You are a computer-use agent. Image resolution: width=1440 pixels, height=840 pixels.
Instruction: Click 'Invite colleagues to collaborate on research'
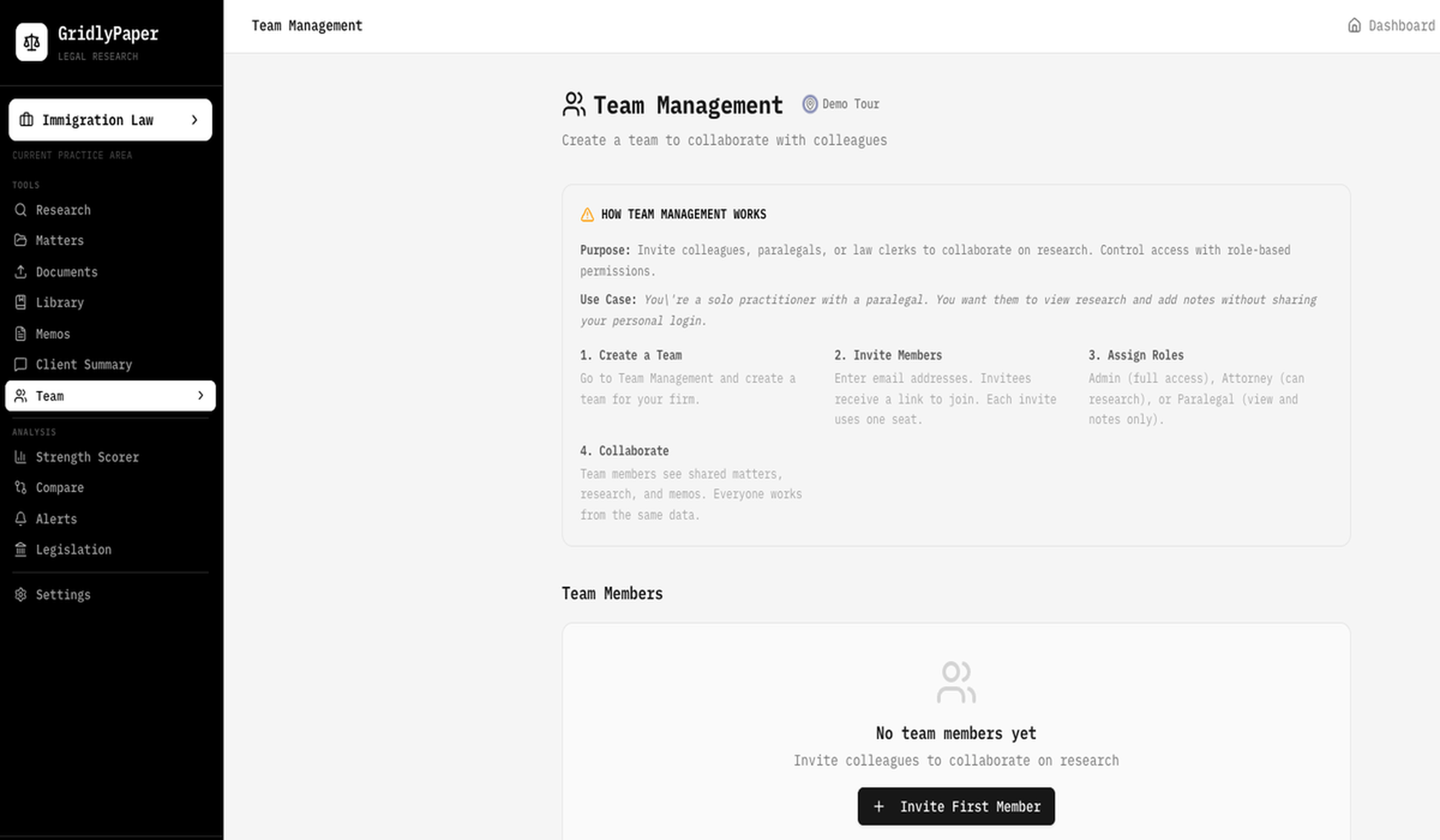pyautogui.click(x=956, y=761)
